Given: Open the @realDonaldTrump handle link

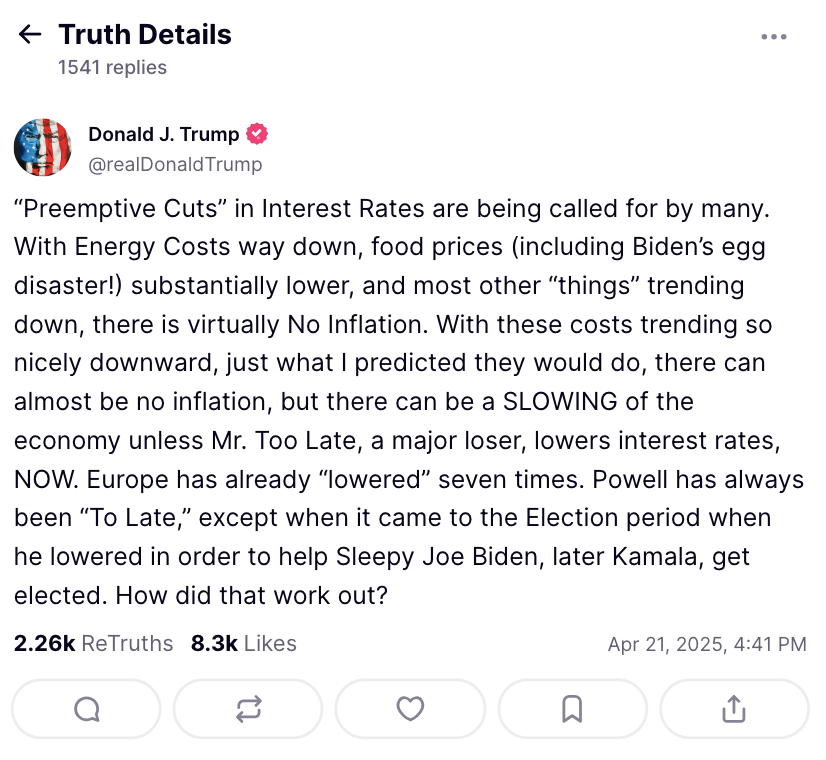Looking at the screenshot, I should coord(175,164).
